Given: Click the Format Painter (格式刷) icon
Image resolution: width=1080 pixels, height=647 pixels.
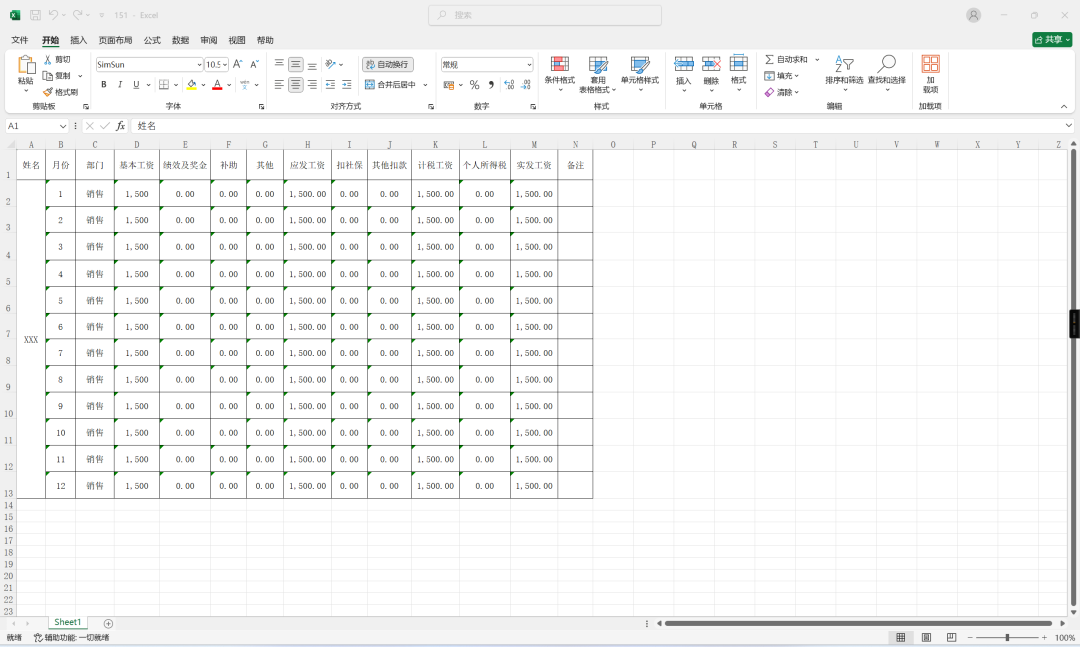Looking at the screenshot, I should [47, 92].
